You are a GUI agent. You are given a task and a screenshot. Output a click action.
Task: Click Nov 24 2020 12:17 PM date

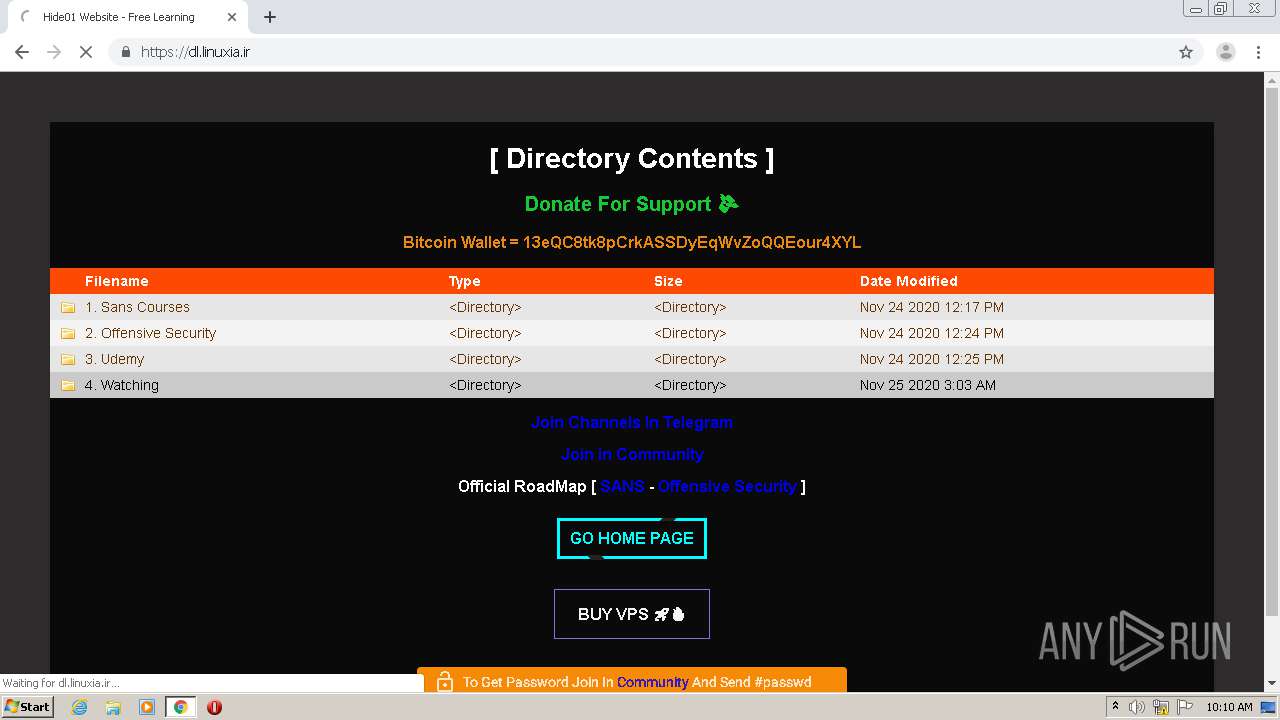[x=931, y=307]
